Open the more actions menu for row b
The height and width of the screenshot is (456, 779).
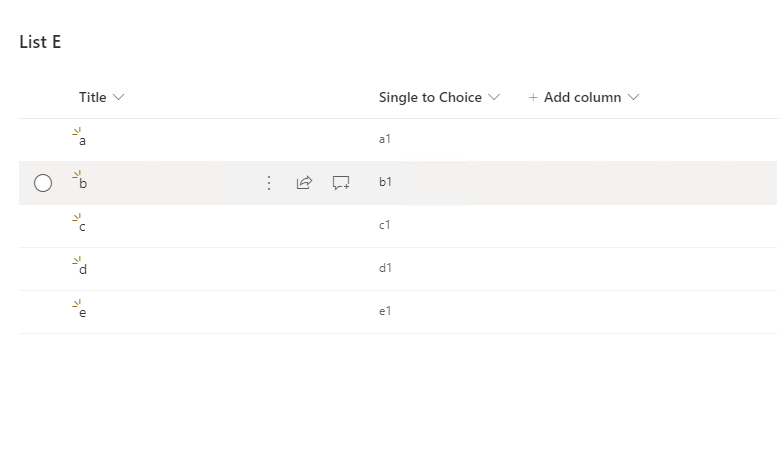268,183
